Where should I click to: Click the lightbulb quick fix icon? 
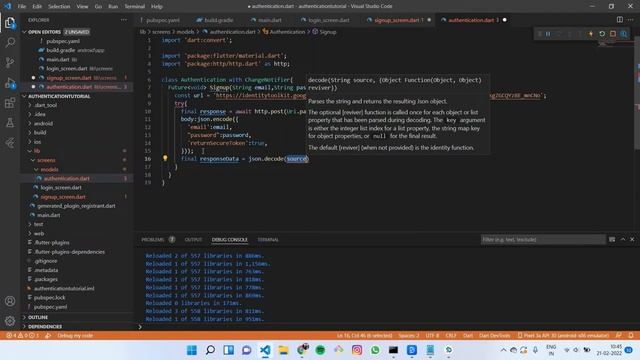pos(165,158)
